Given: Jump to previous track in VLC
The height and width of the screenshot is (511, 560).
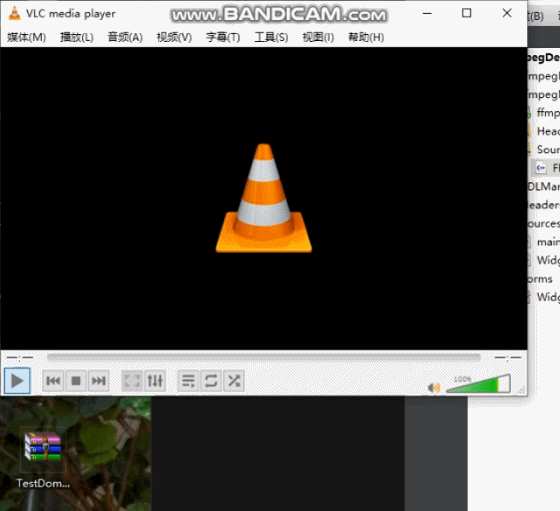Looking at the screenshot, I should (53, 381).
